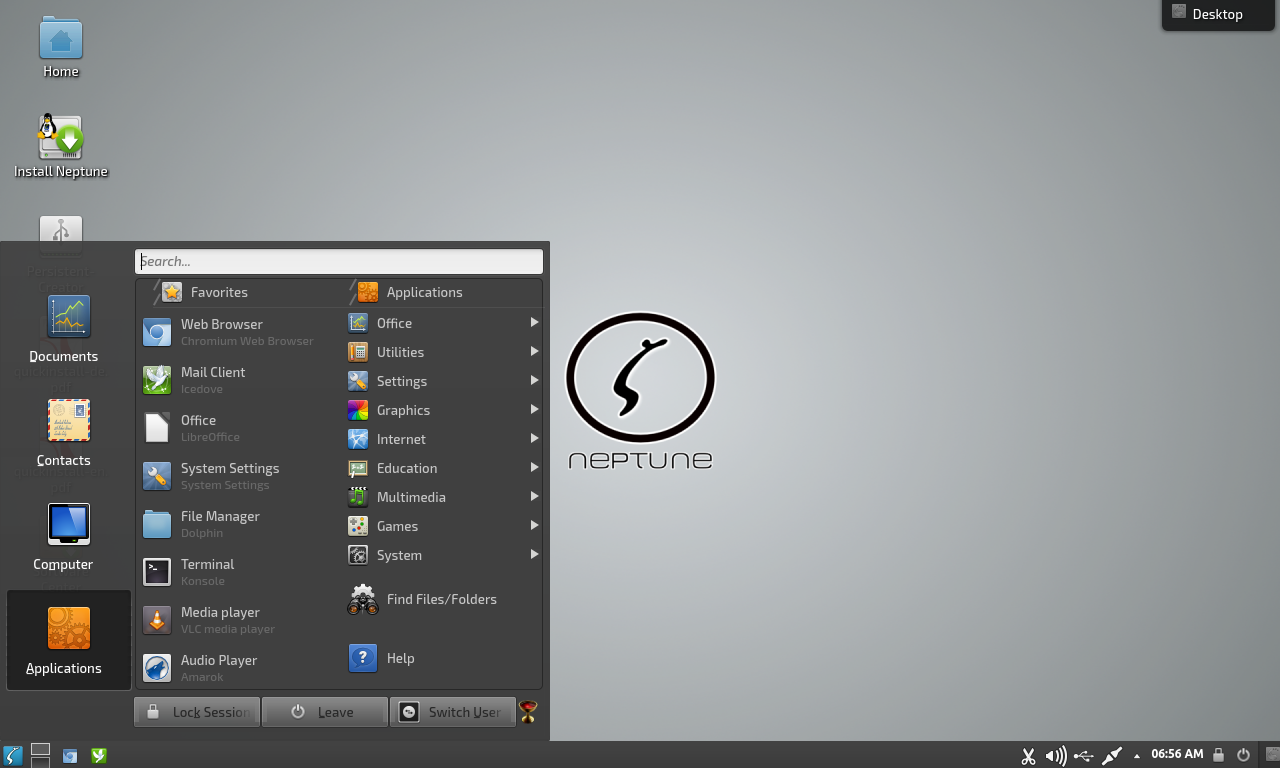Open the Klipper clipboard scissors icon in the tray
Viewport: 1280px width, 768px height.
coord(1028,756)
